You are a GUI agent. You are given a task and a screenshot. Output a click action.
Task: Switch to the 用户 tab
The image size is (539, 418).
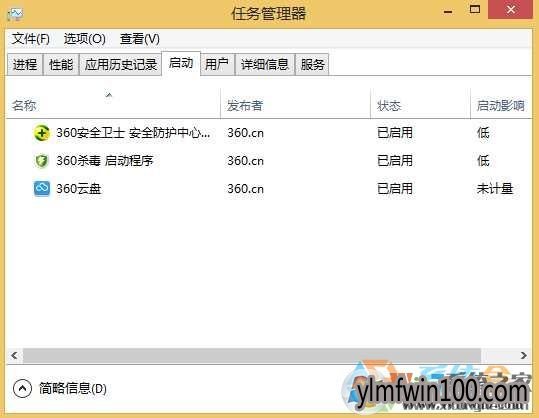point(217,64)
